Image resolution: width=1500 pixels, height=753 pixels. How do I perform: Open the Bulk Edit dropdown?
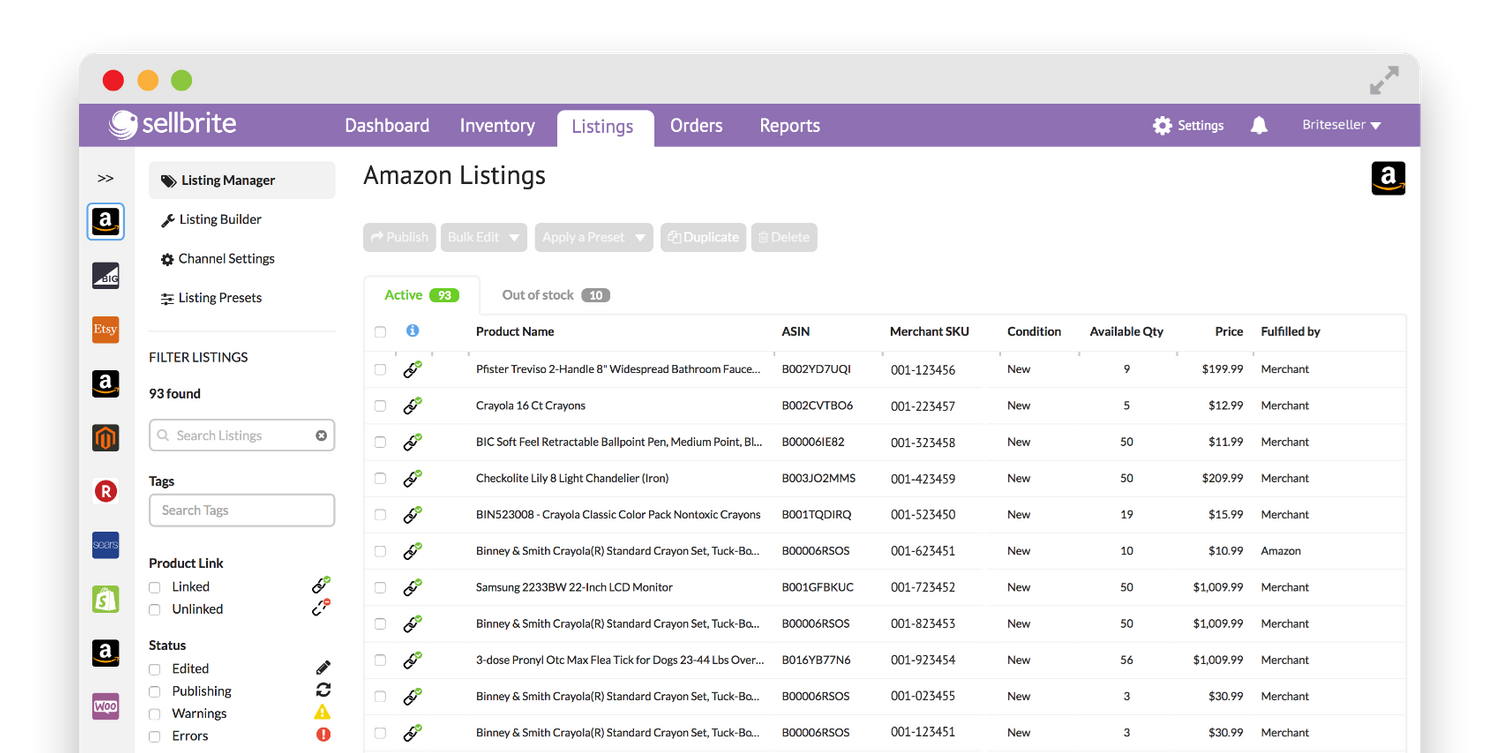484,237
